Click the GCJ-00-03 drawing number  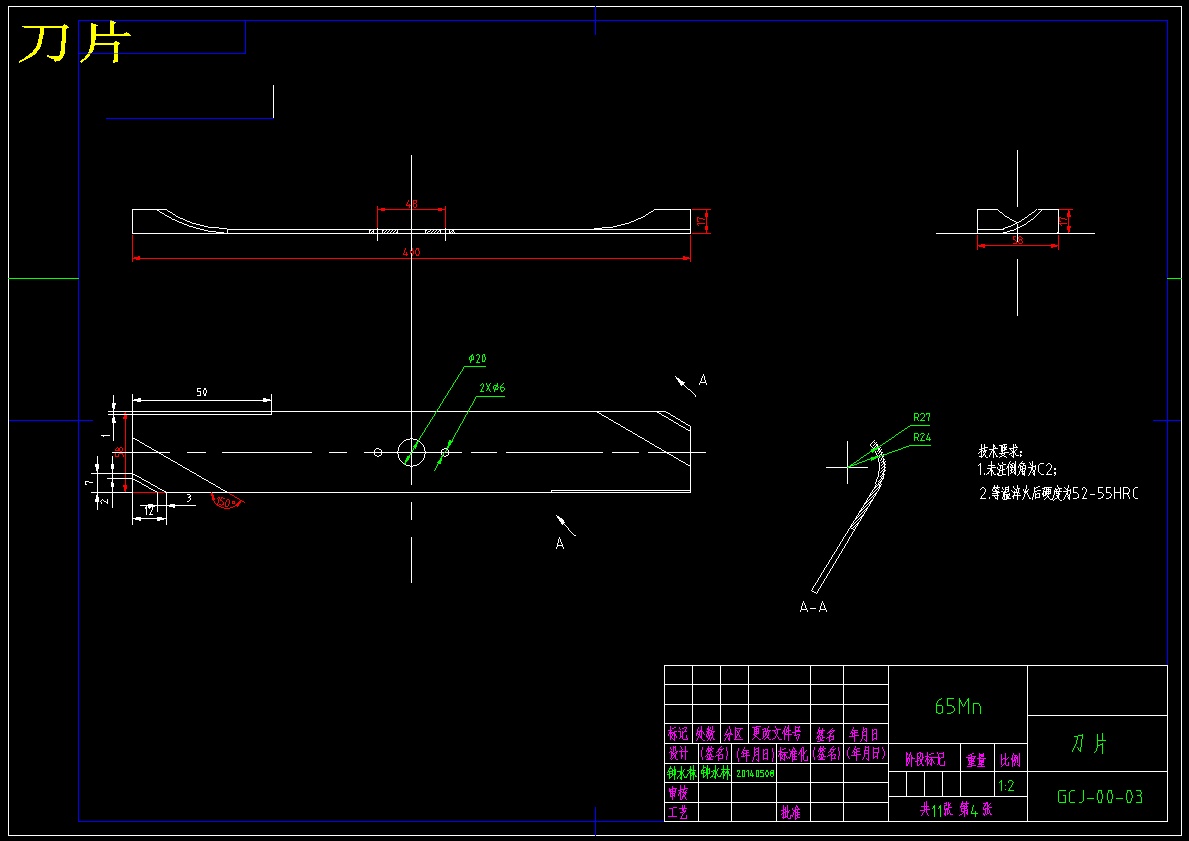pyautogui.click(x=1100, y=797)
